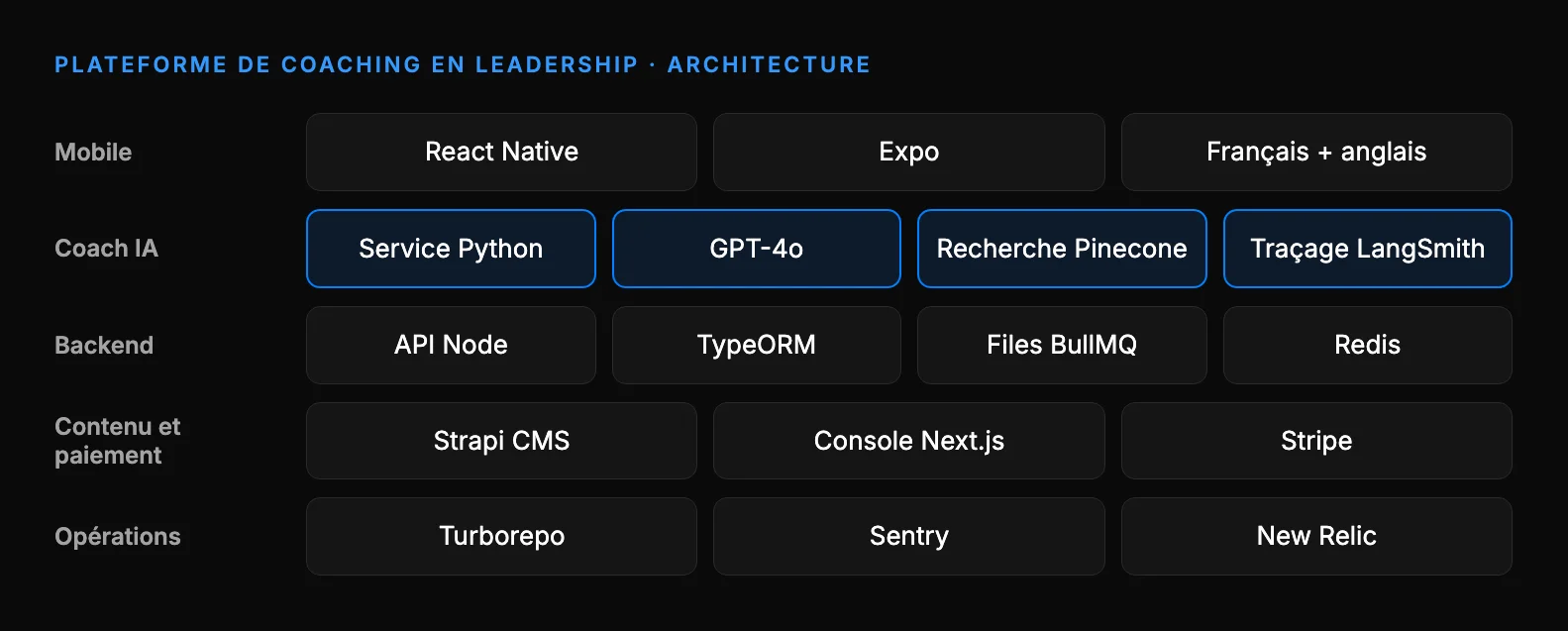Open the Strapi CMS card
1568x631 pixels.
pyautogui.click(x=501, y=441)
